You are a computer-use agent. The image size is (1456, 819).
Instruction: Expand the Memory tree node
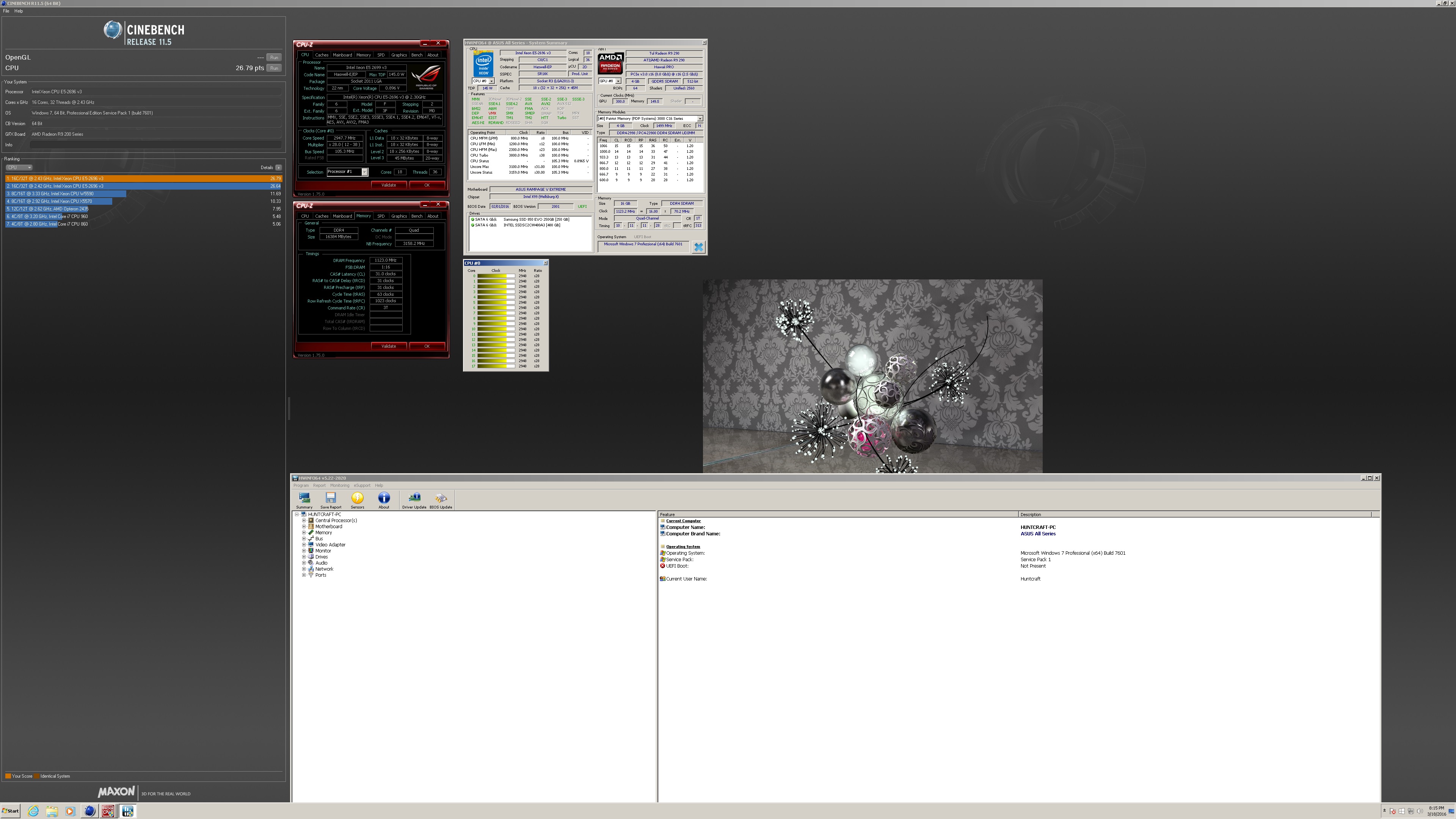point(304,532)
